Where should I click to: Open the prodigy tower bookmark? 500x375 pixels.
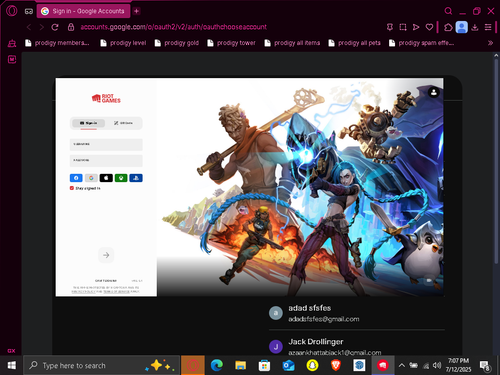[231, 43]
